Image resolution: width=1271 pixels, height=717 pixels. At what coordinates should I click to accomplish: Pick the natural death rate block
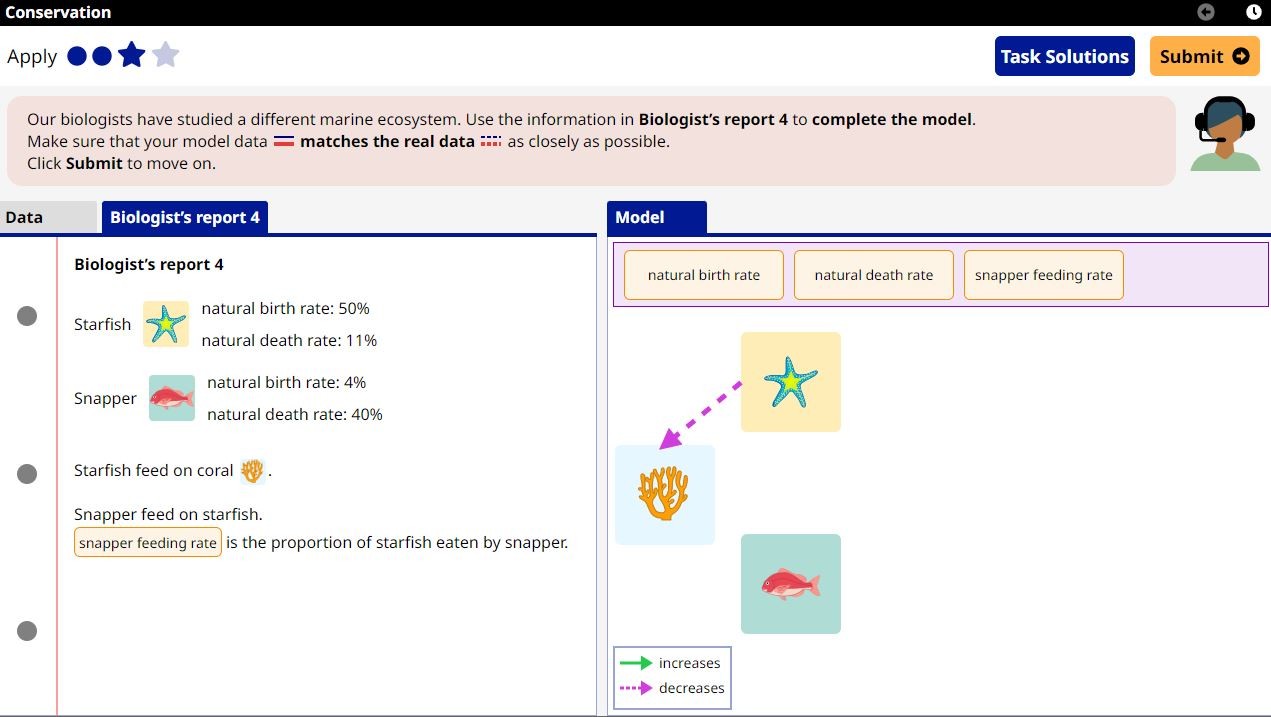(873, 275)
